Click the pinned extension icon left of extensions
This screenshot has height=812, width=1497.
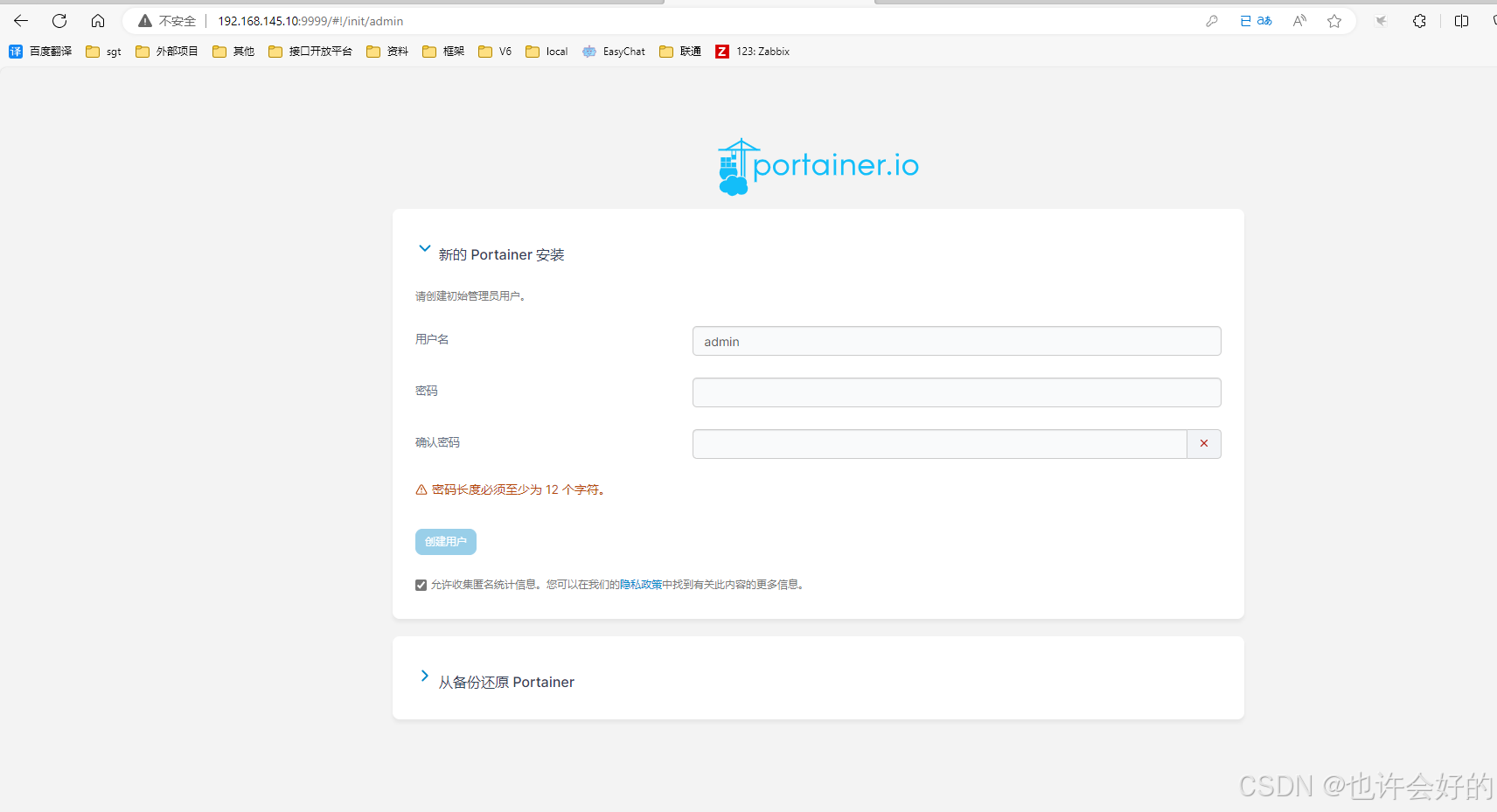(x=1381, y=21)
